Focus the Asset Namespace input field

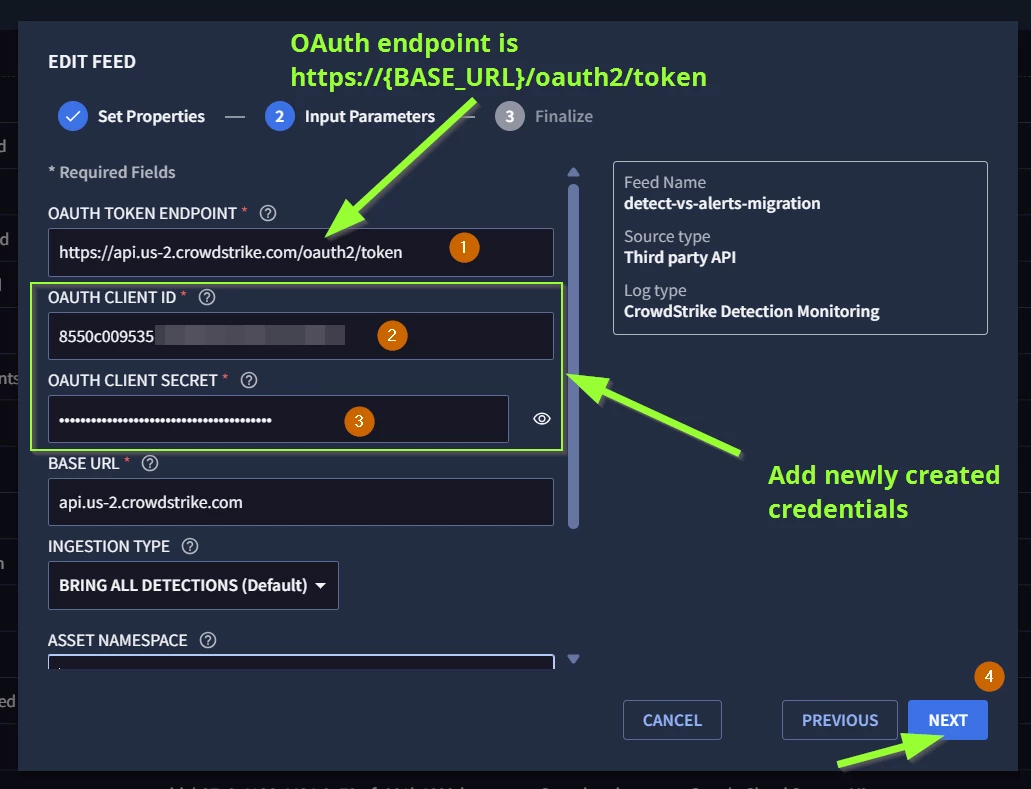pyautogui.click(x=300, y=661)
